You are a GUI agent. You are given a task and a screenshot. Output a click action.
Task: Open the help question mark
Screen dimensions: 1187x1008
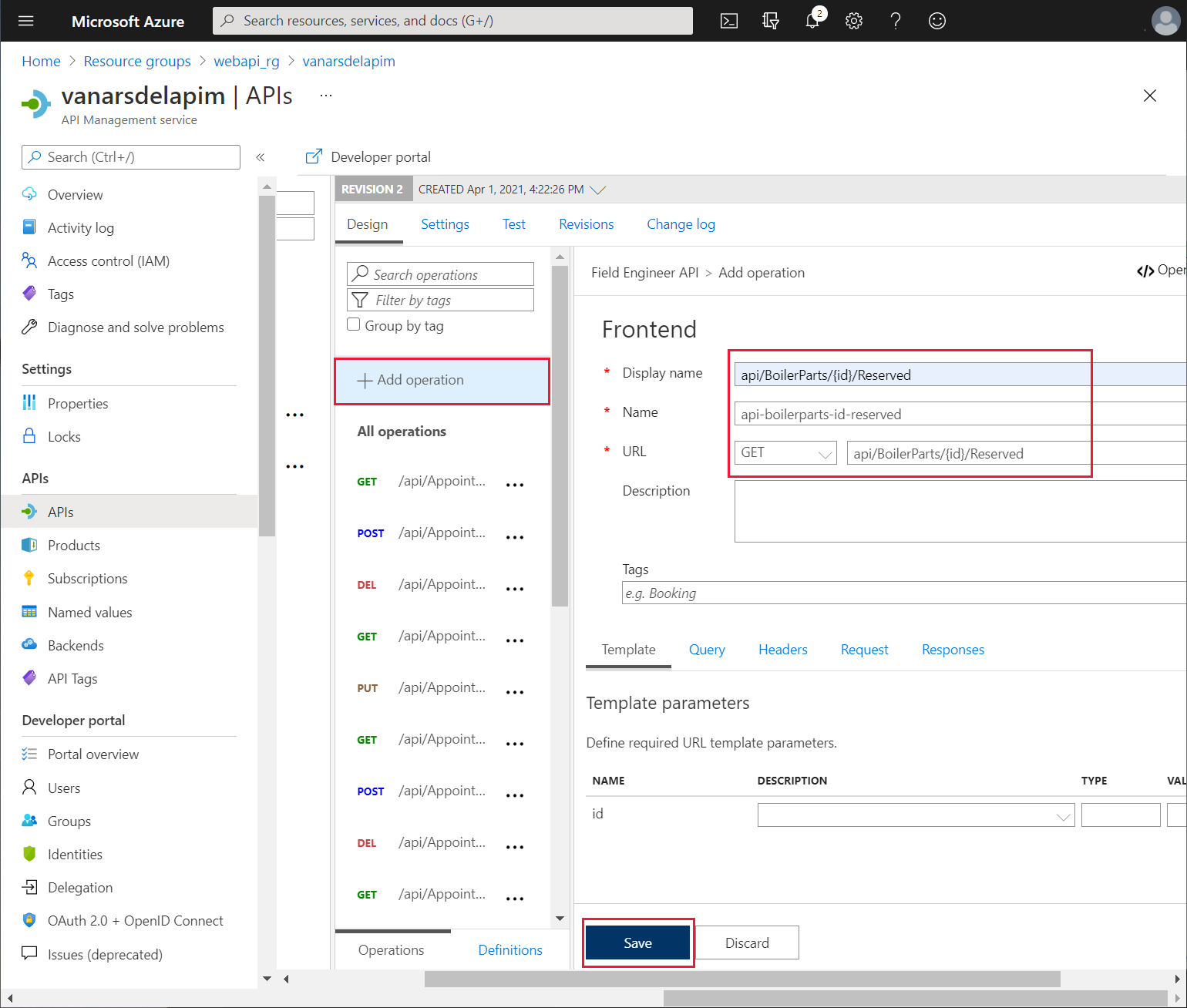896,21
